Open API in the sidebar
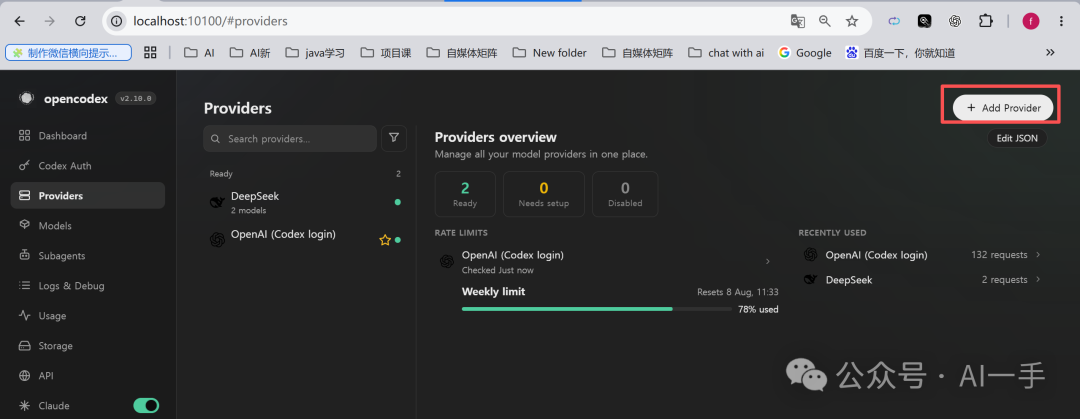1080x419 pixels. 87,376
